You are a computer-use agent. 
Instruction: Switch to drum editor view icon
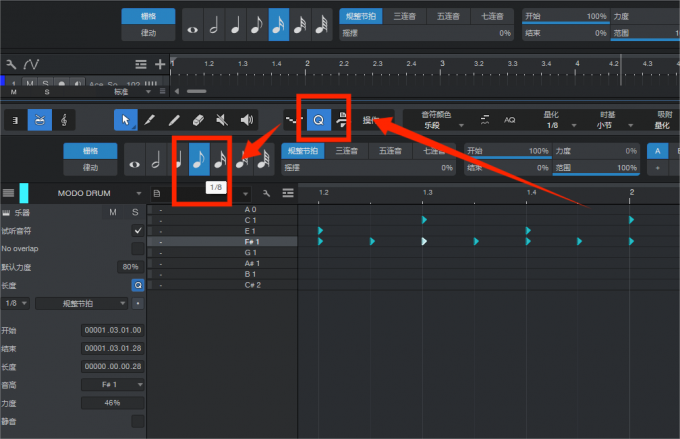[39, 120]
